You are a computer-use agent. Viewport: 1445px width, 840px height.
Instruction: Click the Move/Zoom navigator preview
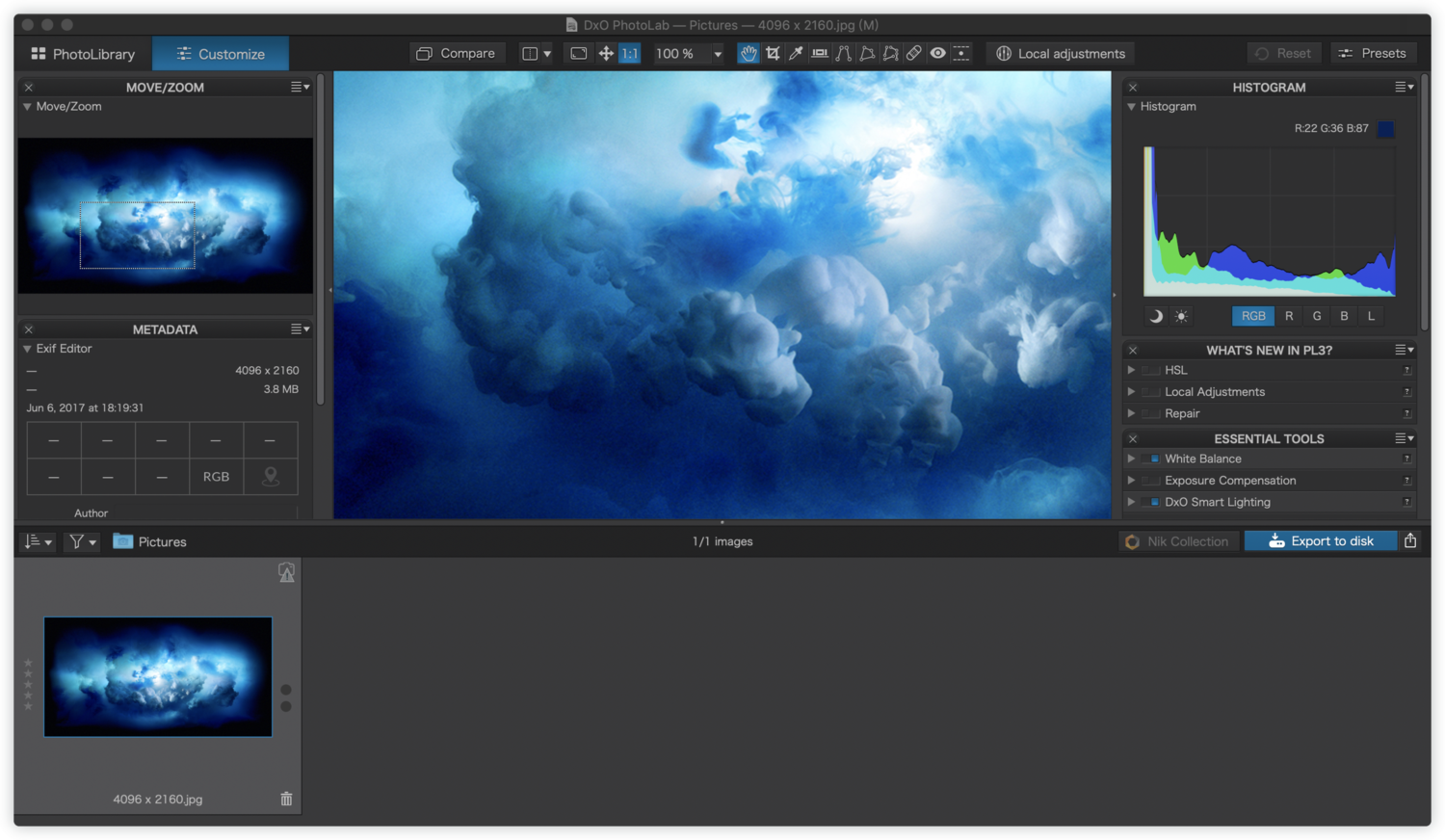pos(166,216)
